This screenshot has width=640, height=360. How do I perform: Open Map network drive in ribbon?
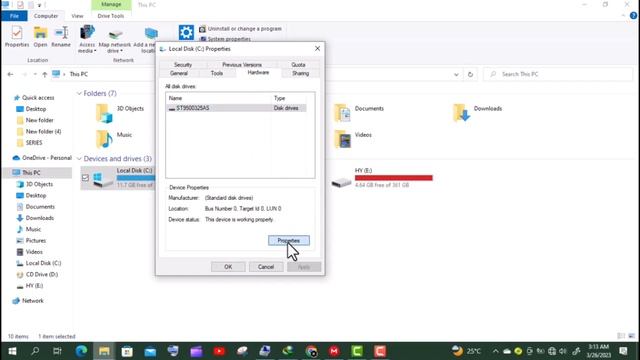(x=115, y=40)
